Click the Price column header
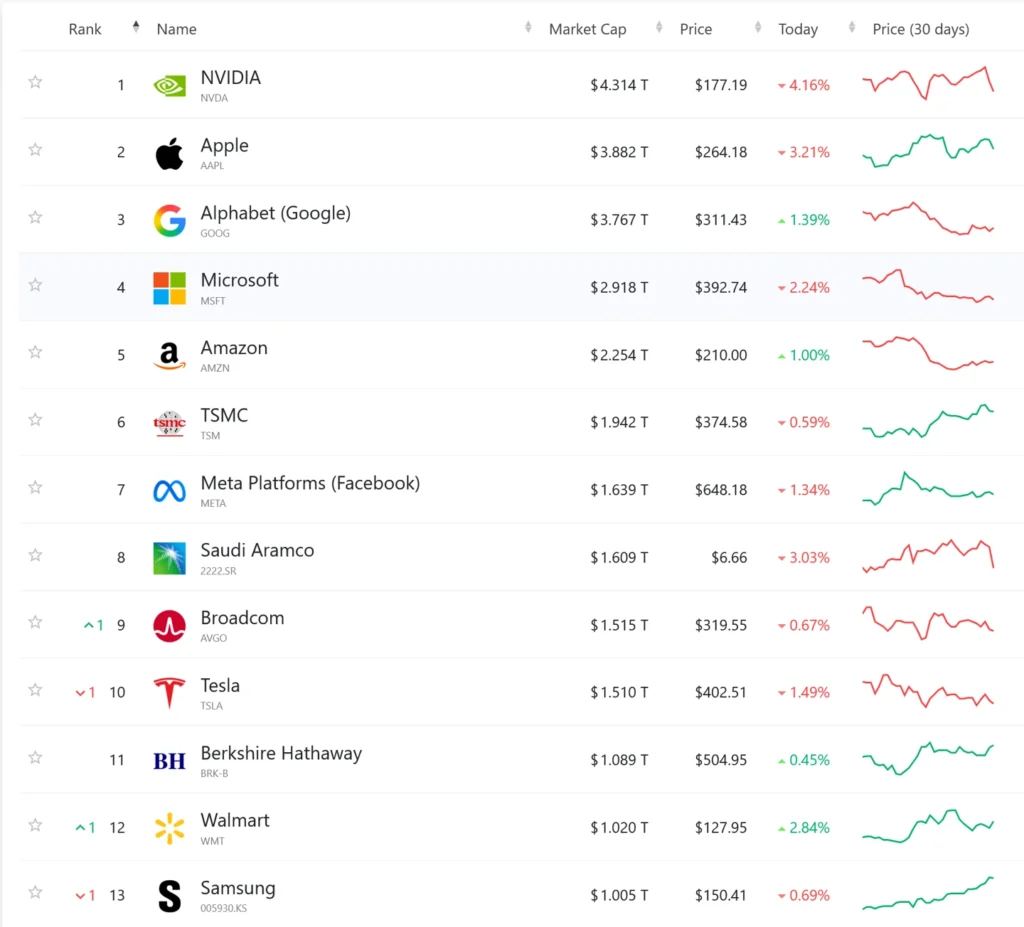The height and width of the screenshot is (927, 1024). coord(696,29)
